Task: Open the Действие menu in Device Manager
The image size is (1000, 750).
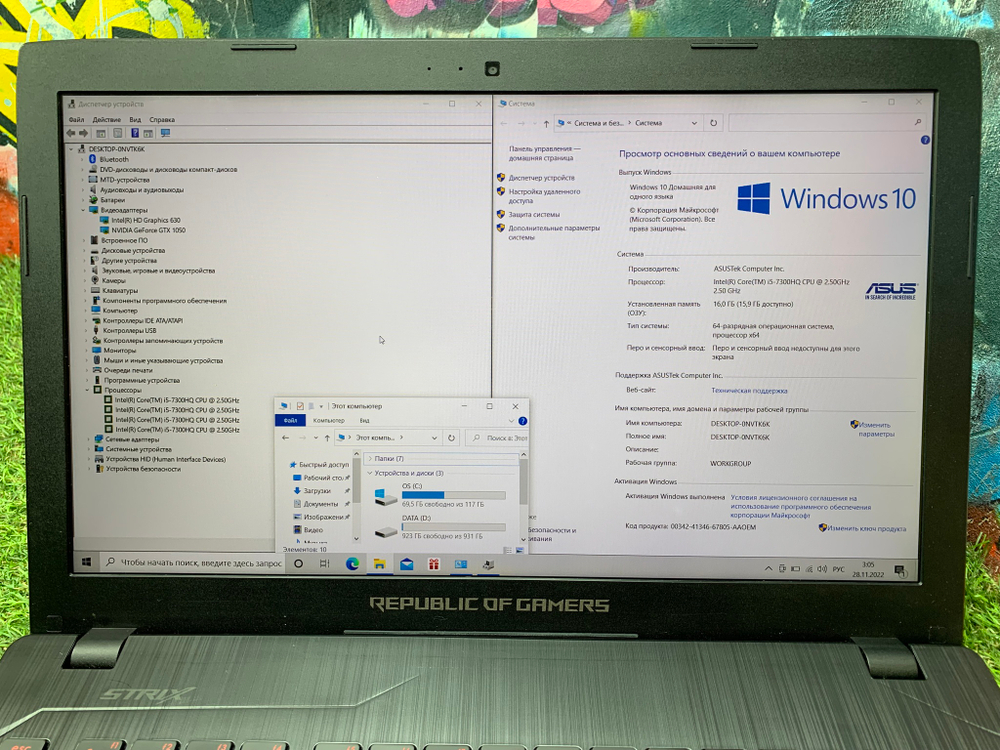Action: click(x=107, y=120)
